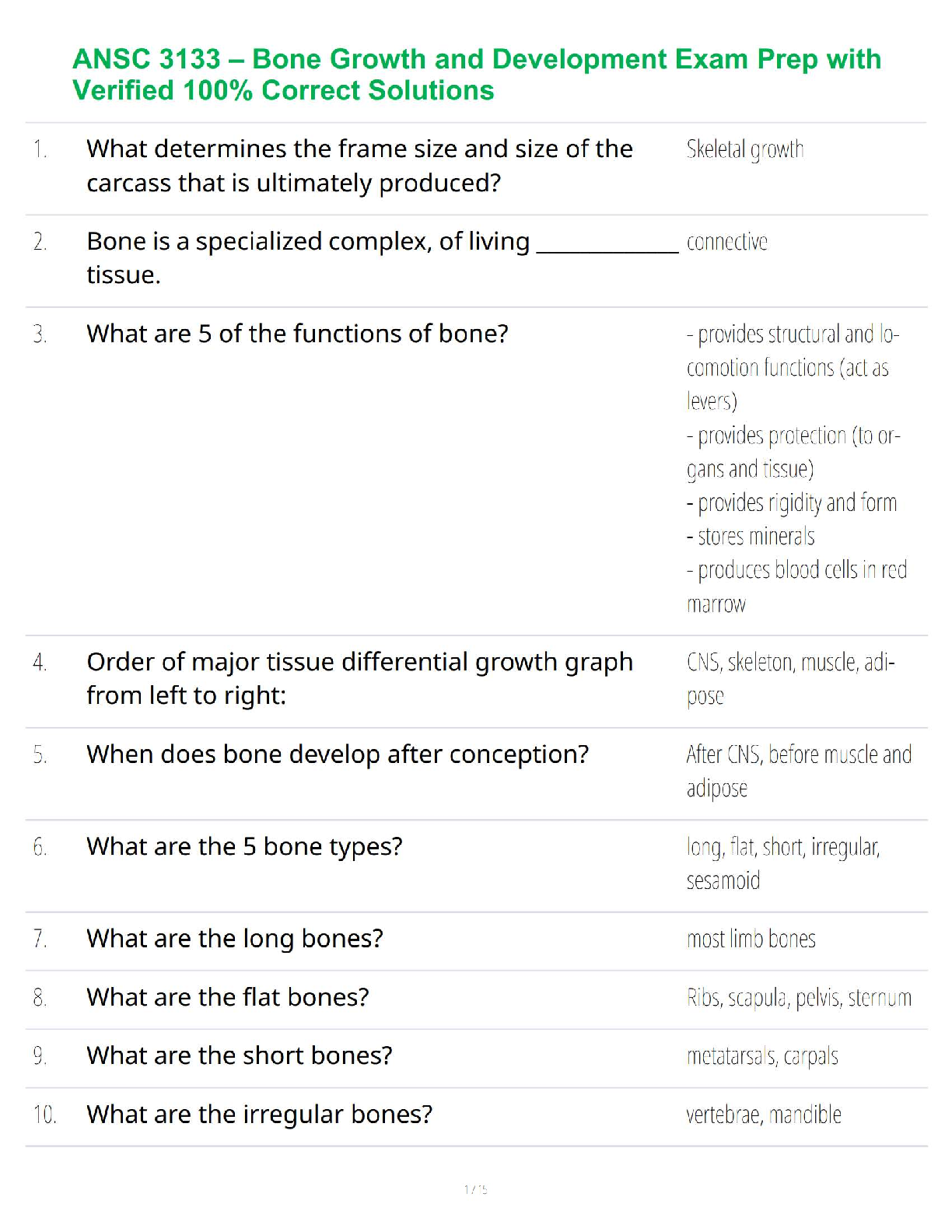Viewport: 952px width, 1232px height.
Task: Select the answer starting "CNS, skeleton, muscle"
Action: [x=790, y=663]
